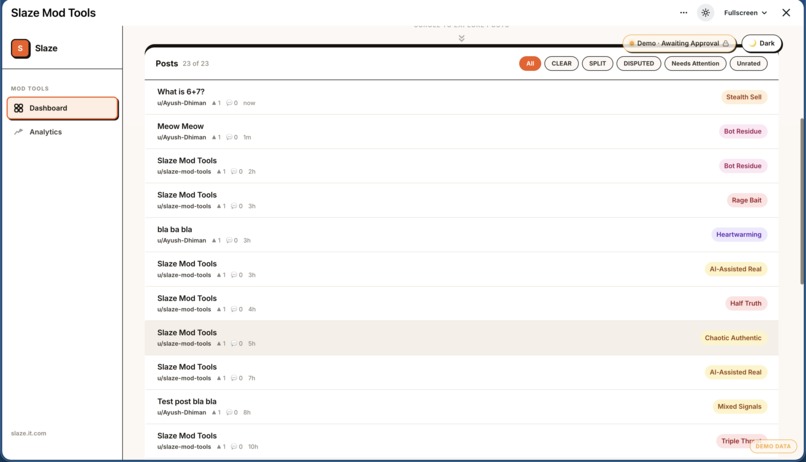The height and width of the screenshot is (462, 806).
Task: Open the post Meow Meow
Action: click(x=461, y=132)
